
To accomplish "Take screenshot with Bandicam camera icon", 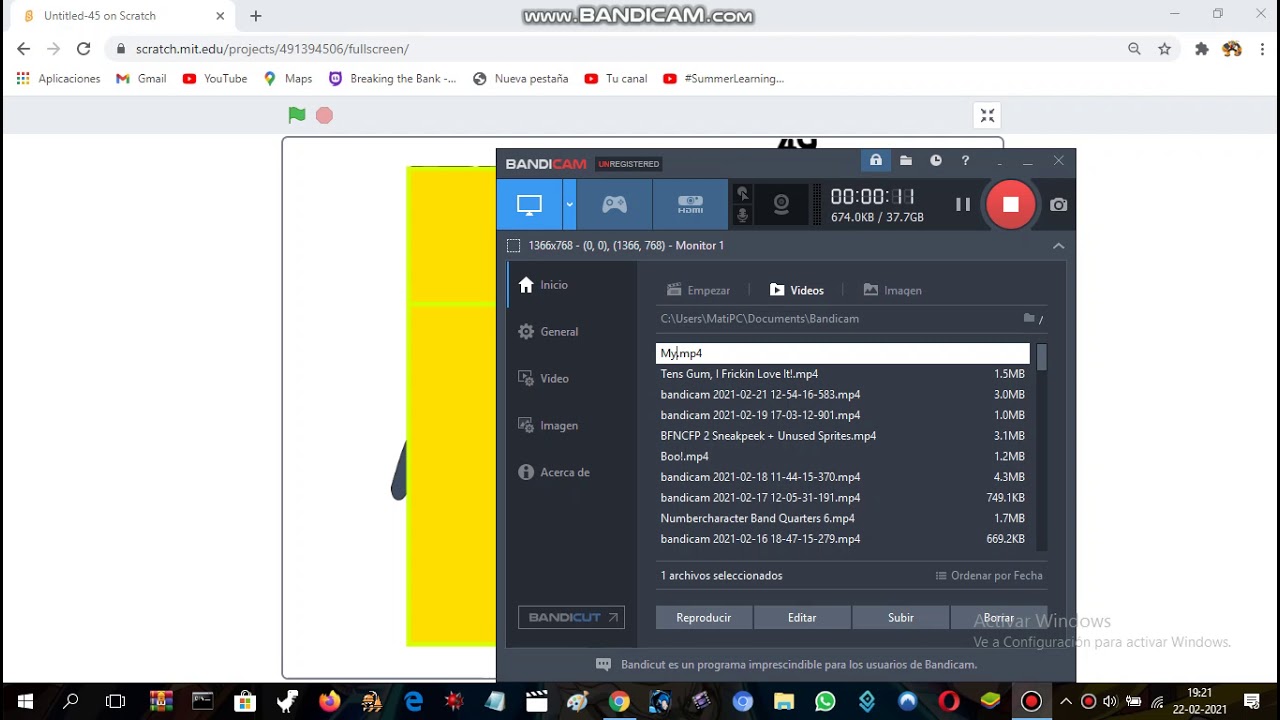I will tap(1058, 205).
